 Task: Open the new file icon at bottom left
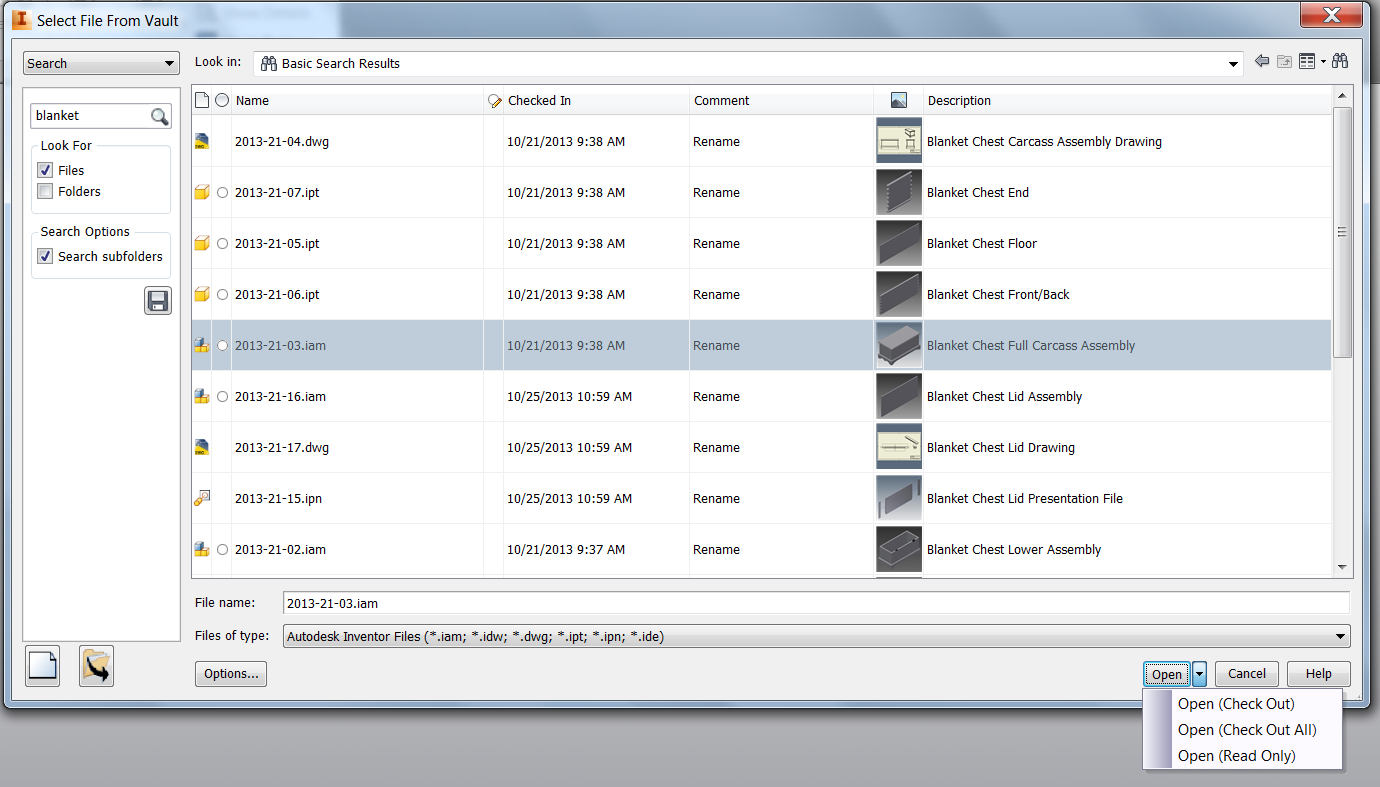pyautogui.click(x=42, y=665)
